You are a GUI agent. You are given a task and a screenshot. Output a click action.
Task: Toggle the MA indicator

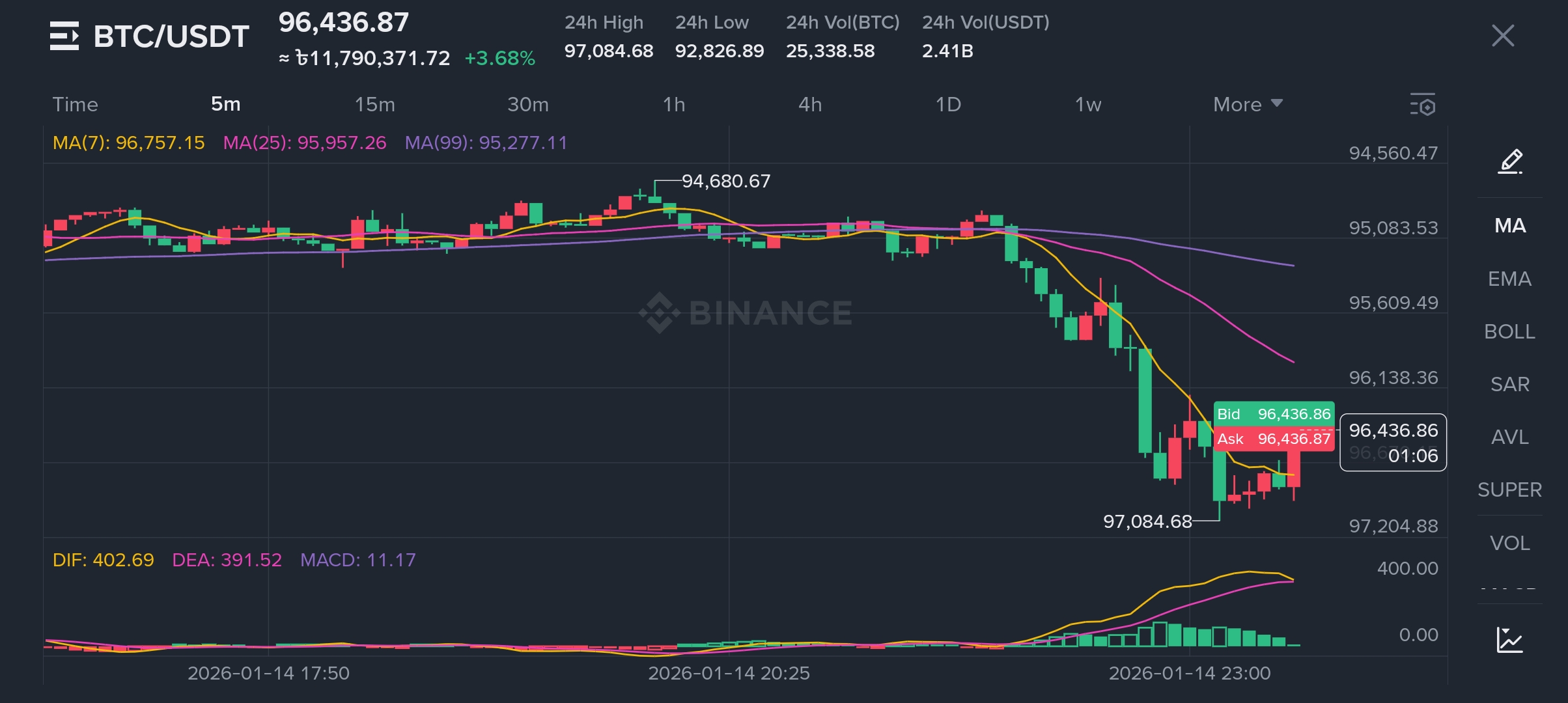1510,226
